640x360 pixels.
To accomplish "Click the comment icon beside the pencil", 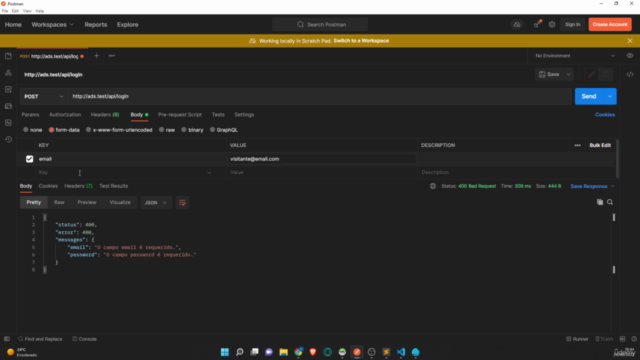I will point(606,74).
